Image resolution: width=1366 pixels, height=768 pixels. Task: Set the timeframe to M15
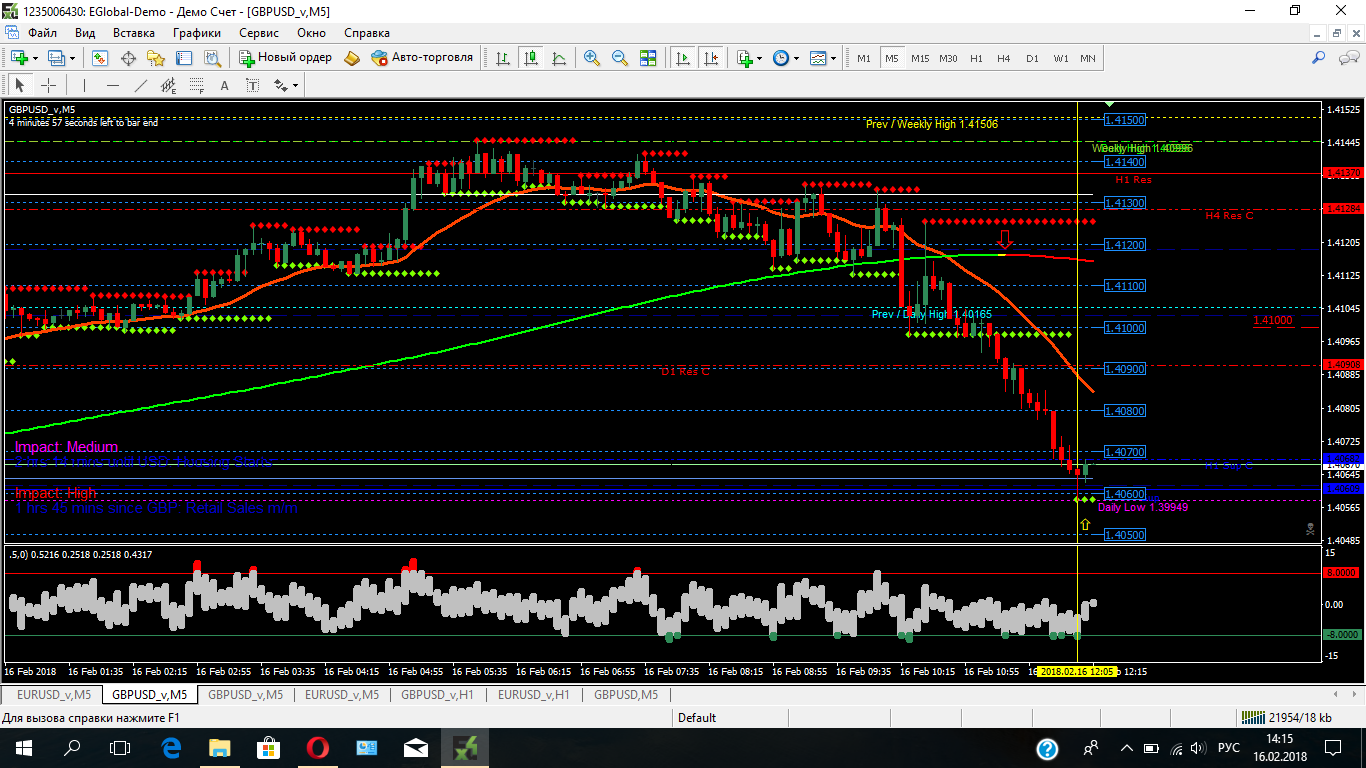[x=920, y=58]
